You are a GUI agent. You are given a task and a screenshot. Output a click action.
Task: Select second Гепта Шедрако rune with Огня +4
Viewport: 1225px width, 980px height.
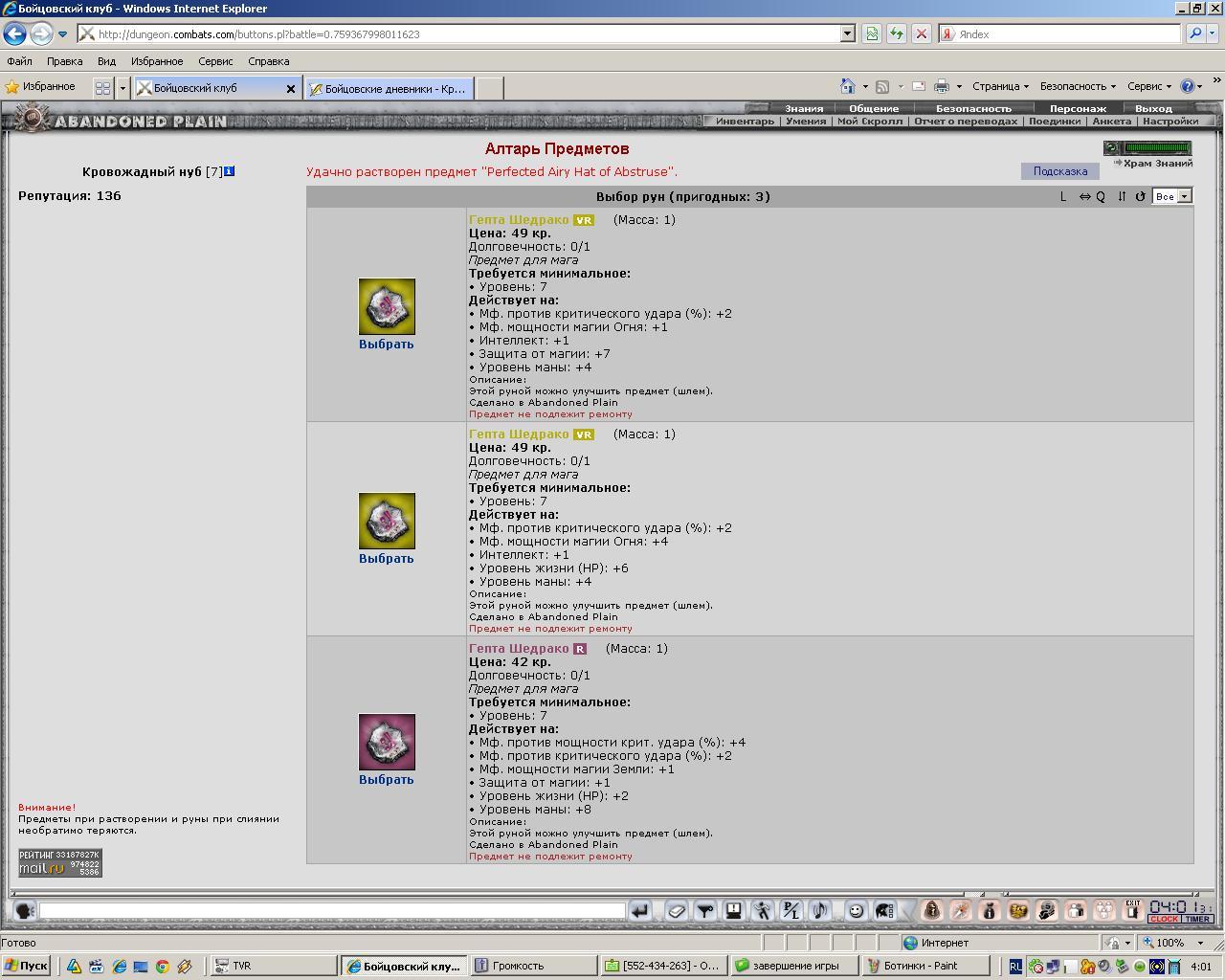click(386, 559)
